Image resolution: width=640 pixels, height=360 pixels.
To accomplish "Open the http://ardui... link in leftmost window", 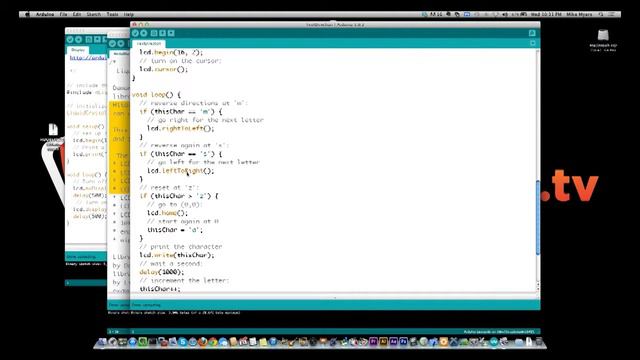I will pyautogui.click(x=88, y=58).
